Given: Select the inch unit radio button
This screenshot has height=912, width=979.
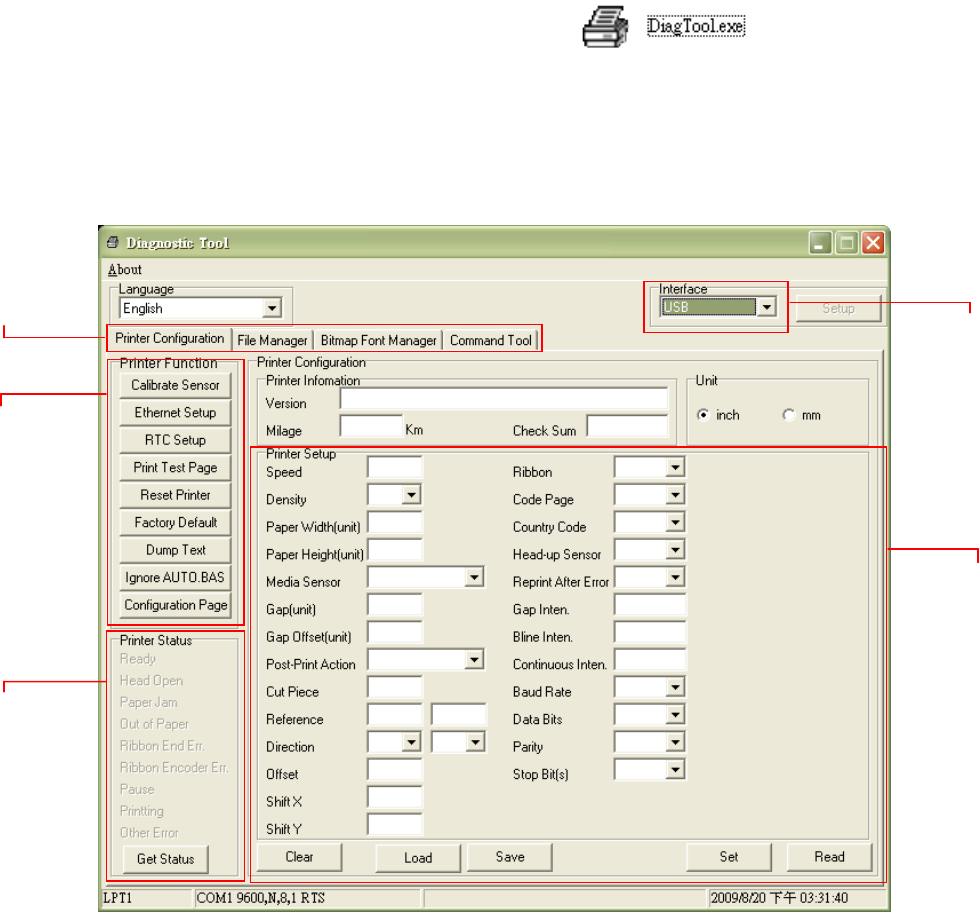Looking at the screenshot, I should pyautogui.click(x=704, y=415).
